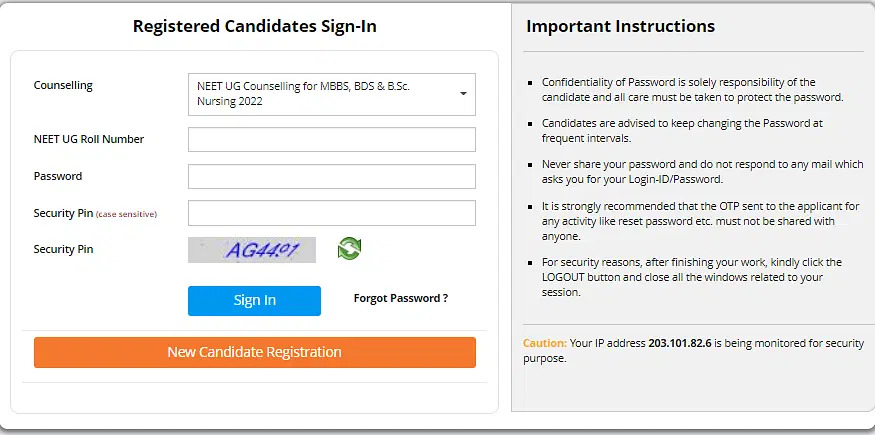Click the captcha image AG44
This screenshot has width=875, height=435.
coord(252,250)
